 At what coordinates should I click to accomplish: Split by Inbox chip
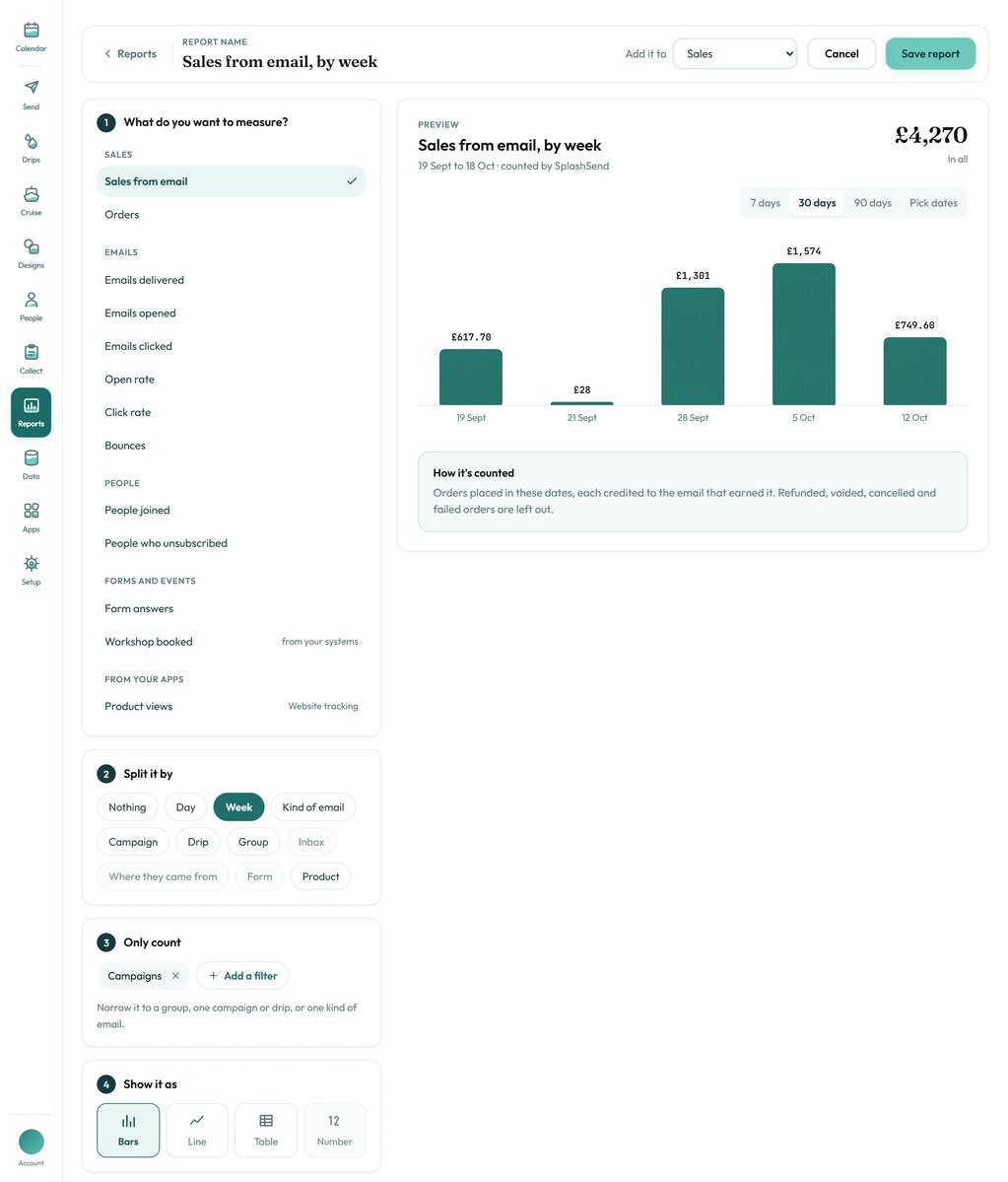[x=311, y=841]
